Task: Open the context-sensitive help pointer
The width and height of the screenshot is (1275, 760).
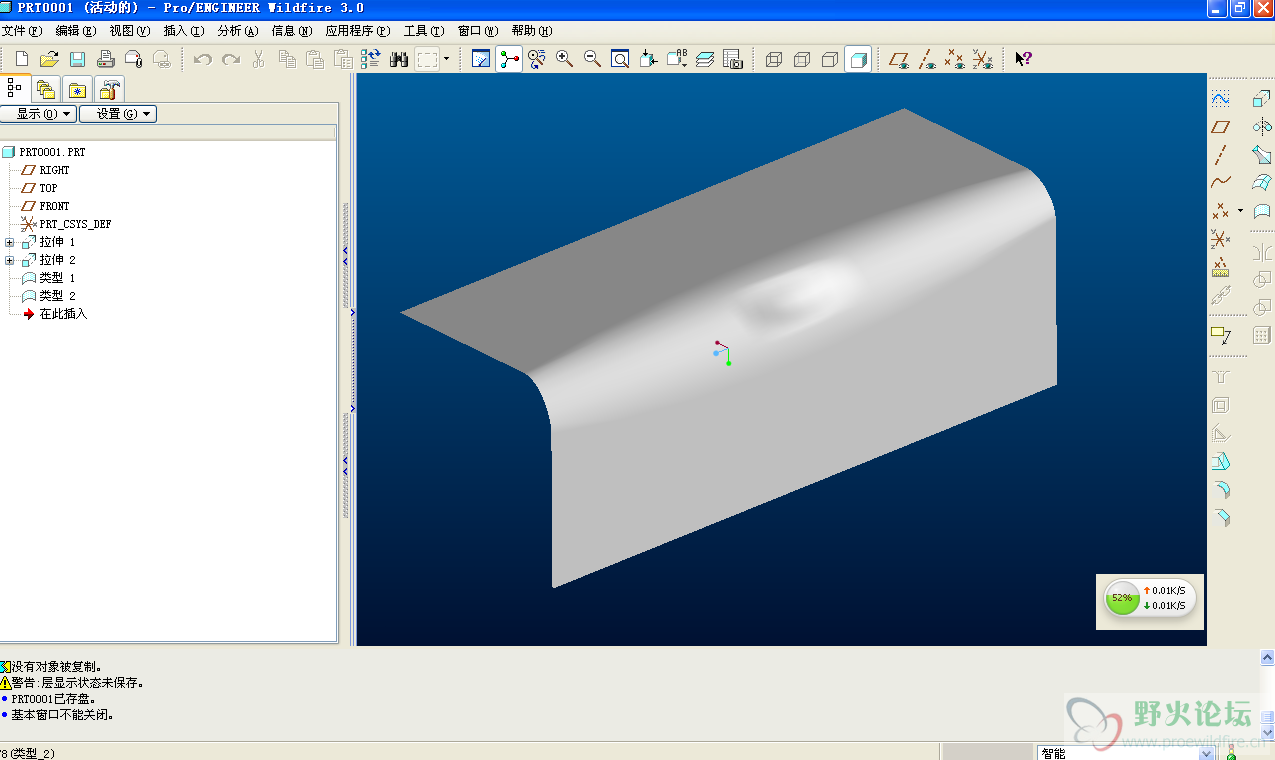Action: click(x=1023, y=59)
